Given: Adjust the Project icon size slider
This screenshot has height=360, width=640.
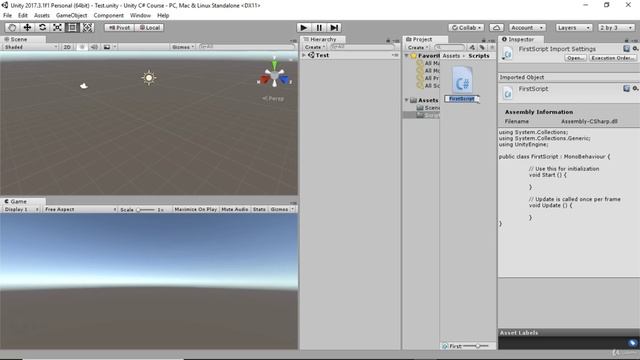Looking at the screenshot, I should [476, 346].
